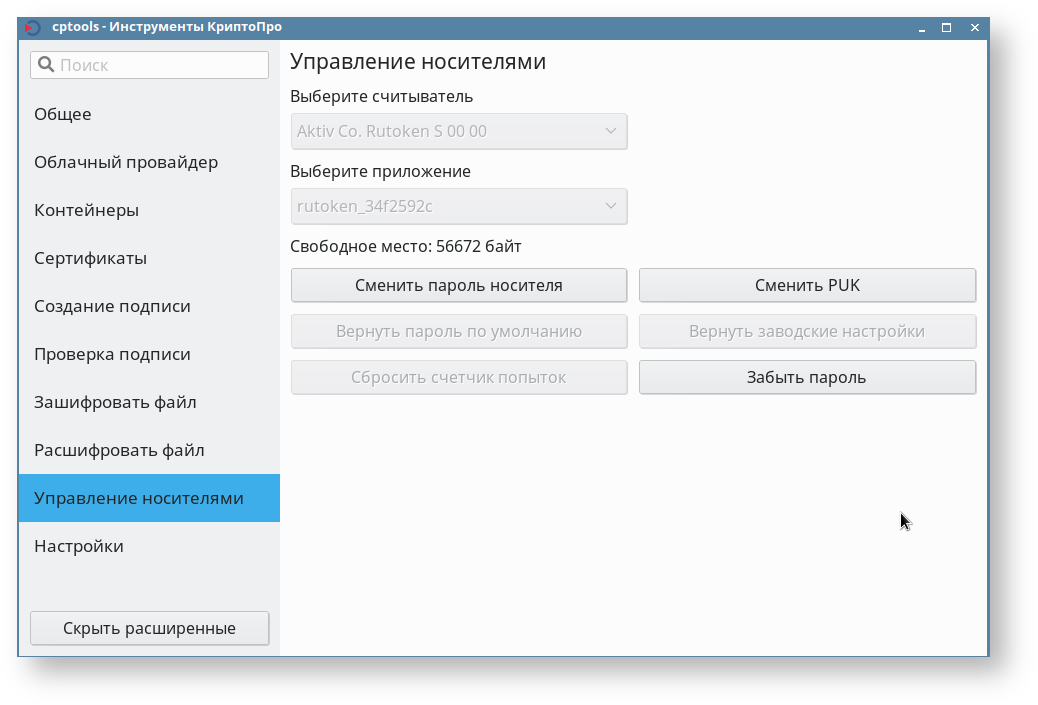Expand the application dropdown rutoken_34f2592c

459,207
